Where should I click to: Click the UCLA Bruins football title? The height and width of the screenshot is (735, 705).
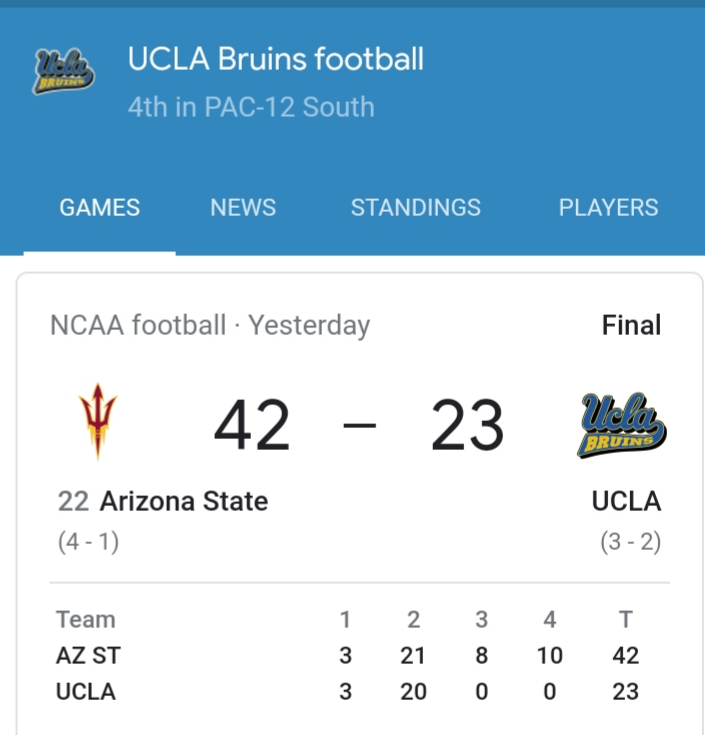pyautogui.click(x=276, y=60)
